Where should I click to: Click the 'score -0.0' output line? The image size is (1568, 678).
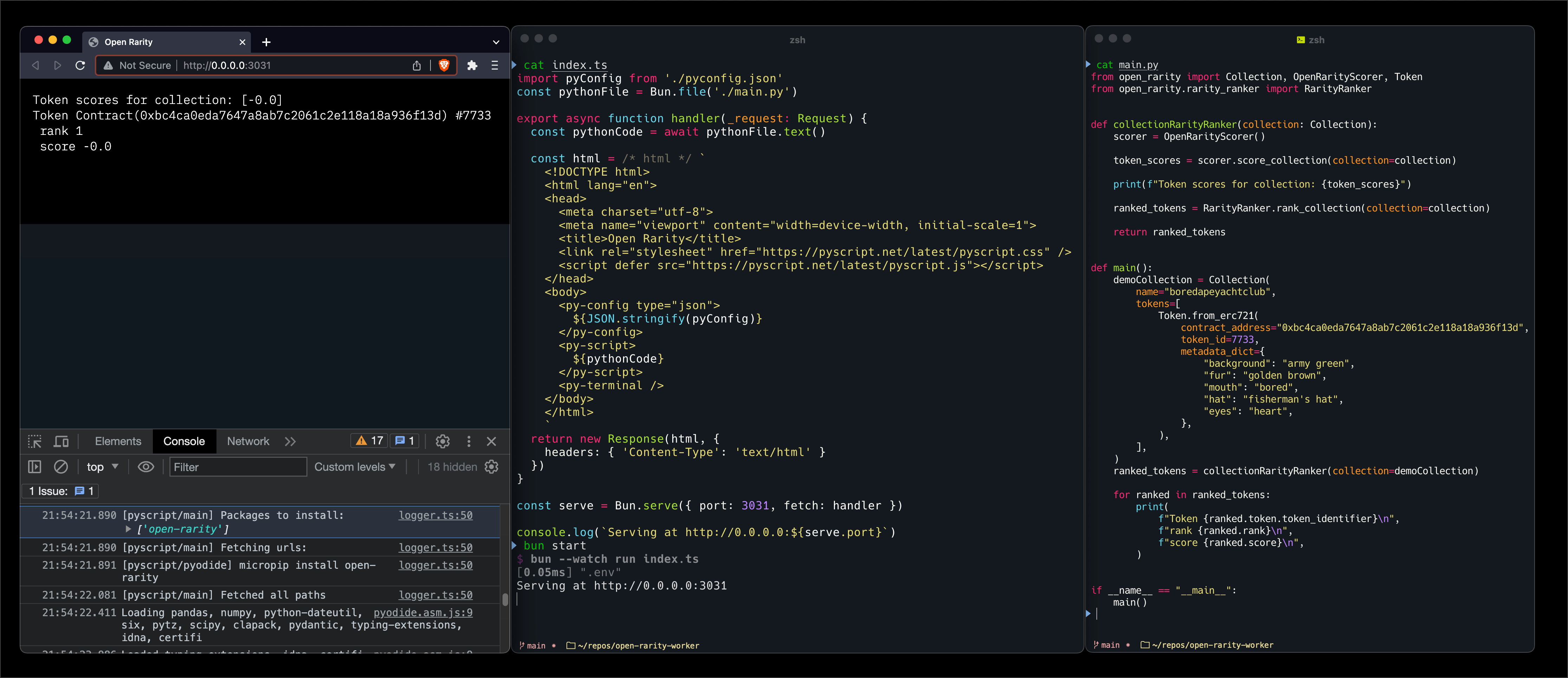pyautogui.click(x=76, y=147)
